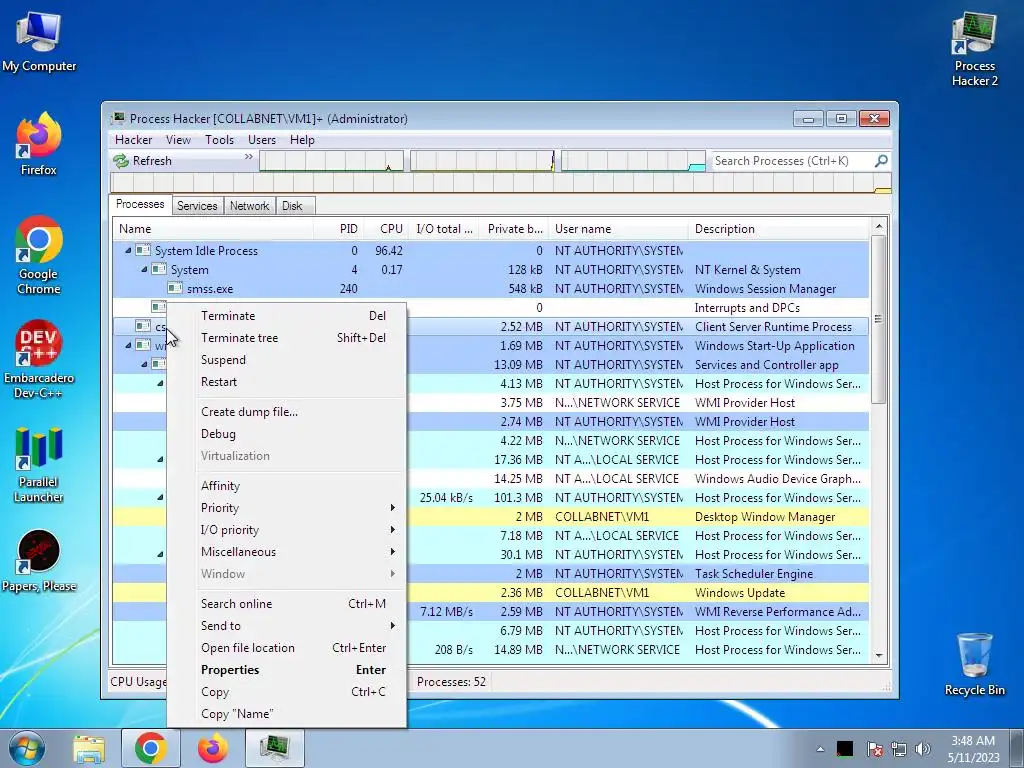This screenshot has width=1024, height=768.
Task: Open Action Center flag icon
Action: point(874,749)
